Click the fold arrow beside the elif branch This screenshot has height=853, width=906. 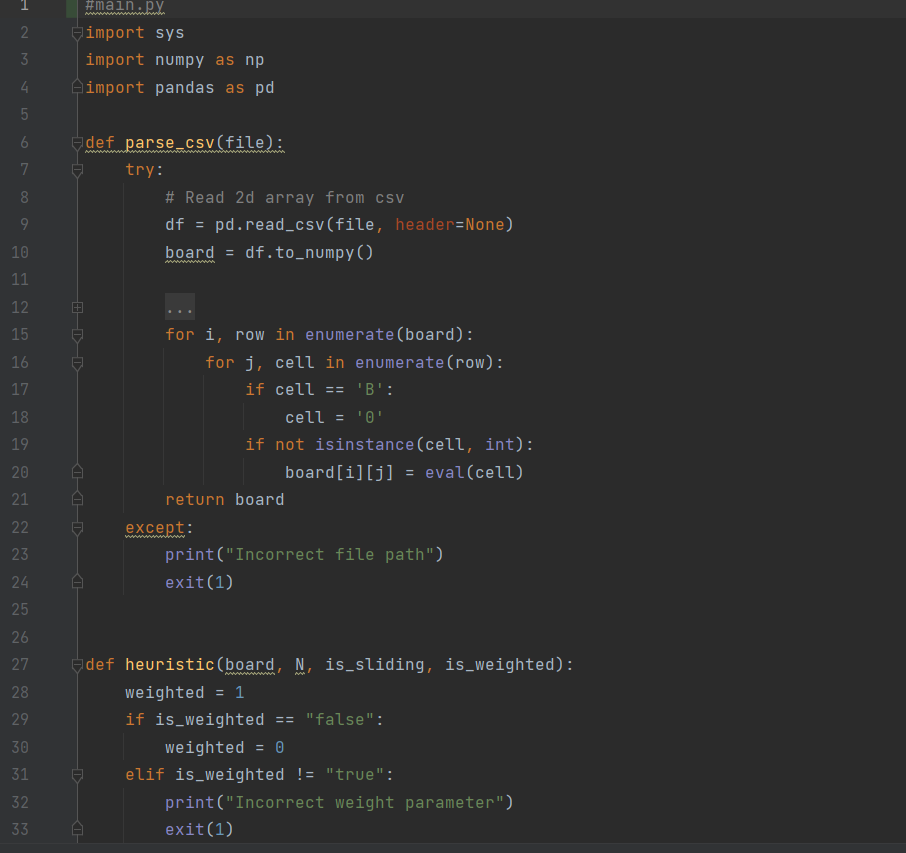point(76,774)
